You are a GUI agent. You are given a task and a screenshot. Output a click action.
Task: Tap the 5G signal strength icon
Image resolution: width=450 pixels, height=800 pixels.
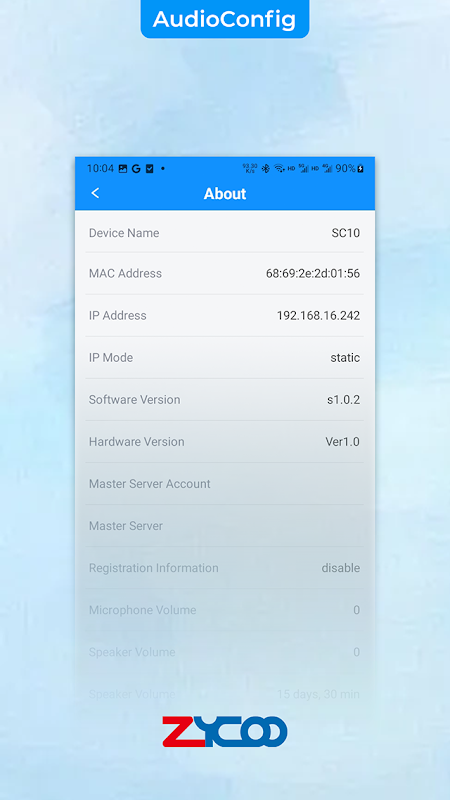[x=304, y=168]
